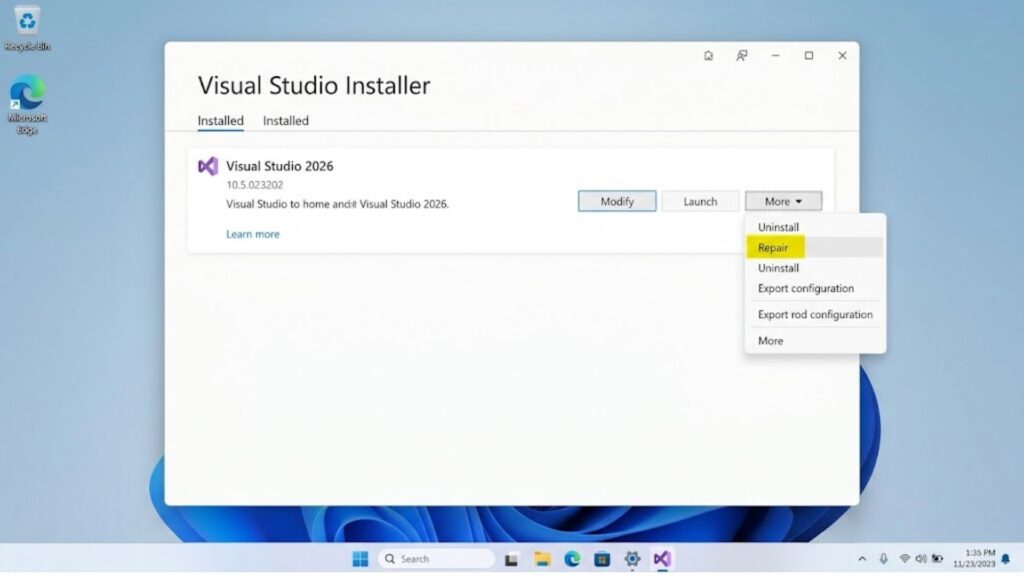Expand the More dropdown button
The width and height of the screenshot is (1024, 576).
[x=783, y=201]
